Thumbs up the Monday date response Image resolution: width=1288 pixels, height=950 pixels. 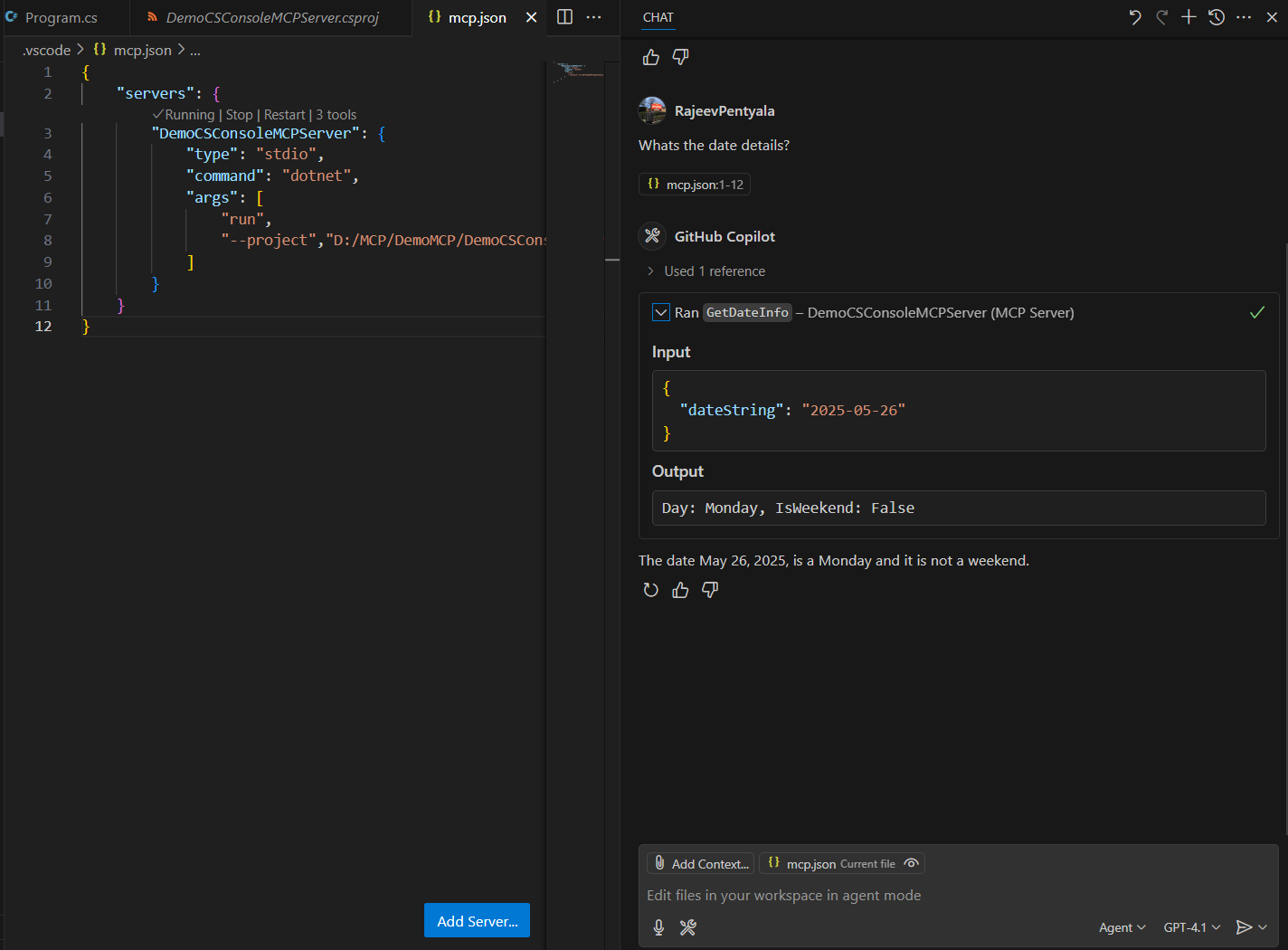[680, 590]
